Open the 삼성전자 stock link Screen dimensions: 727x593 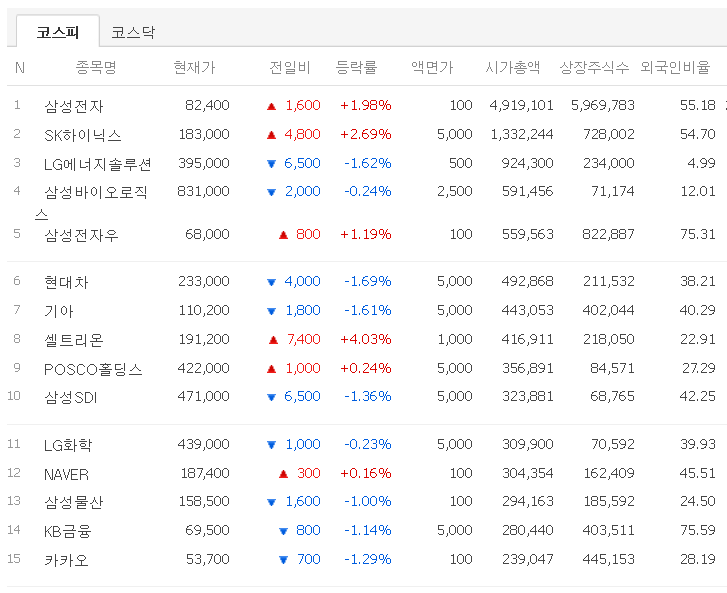click(74, 106)
